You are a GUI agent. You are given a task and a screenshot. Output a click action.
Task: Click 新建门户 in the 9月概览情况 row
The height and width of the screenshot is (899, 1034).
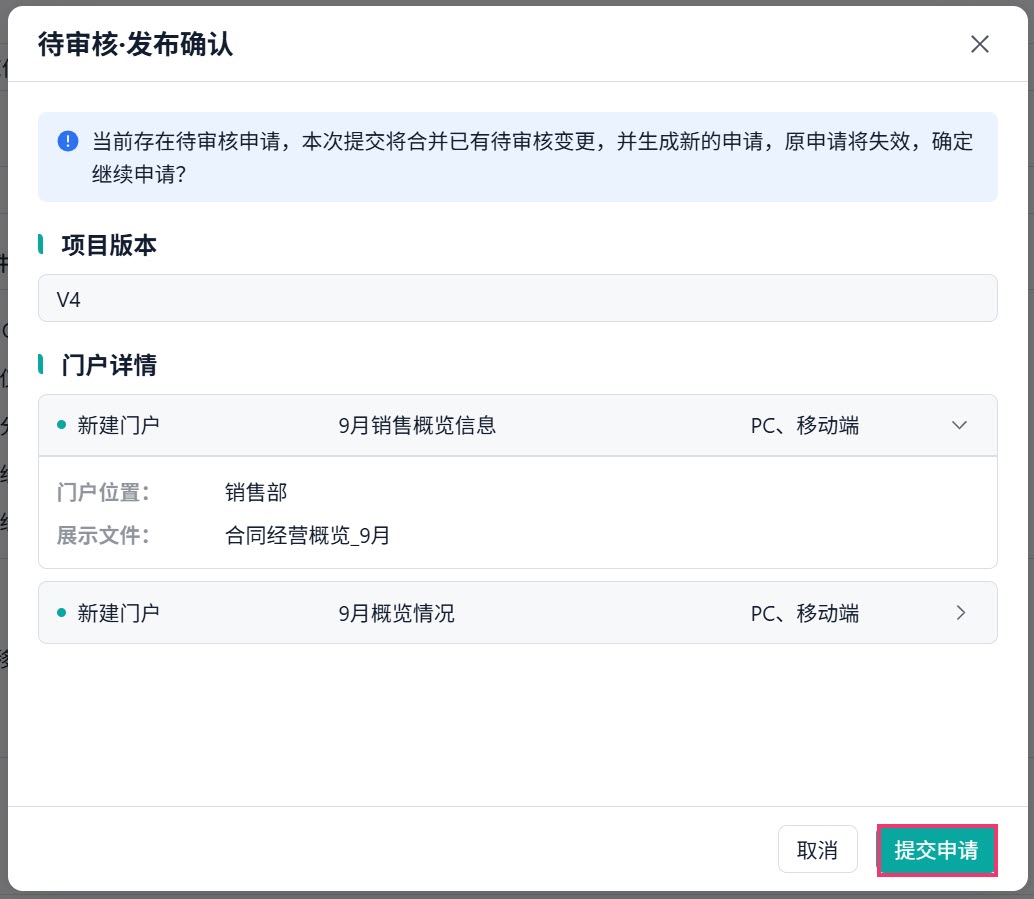(x=118, y=613)
